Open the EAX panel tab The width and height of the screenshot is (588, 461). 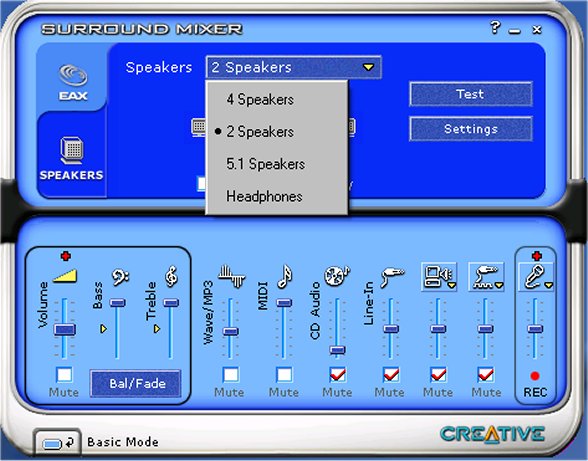click(x=73, y=82)
